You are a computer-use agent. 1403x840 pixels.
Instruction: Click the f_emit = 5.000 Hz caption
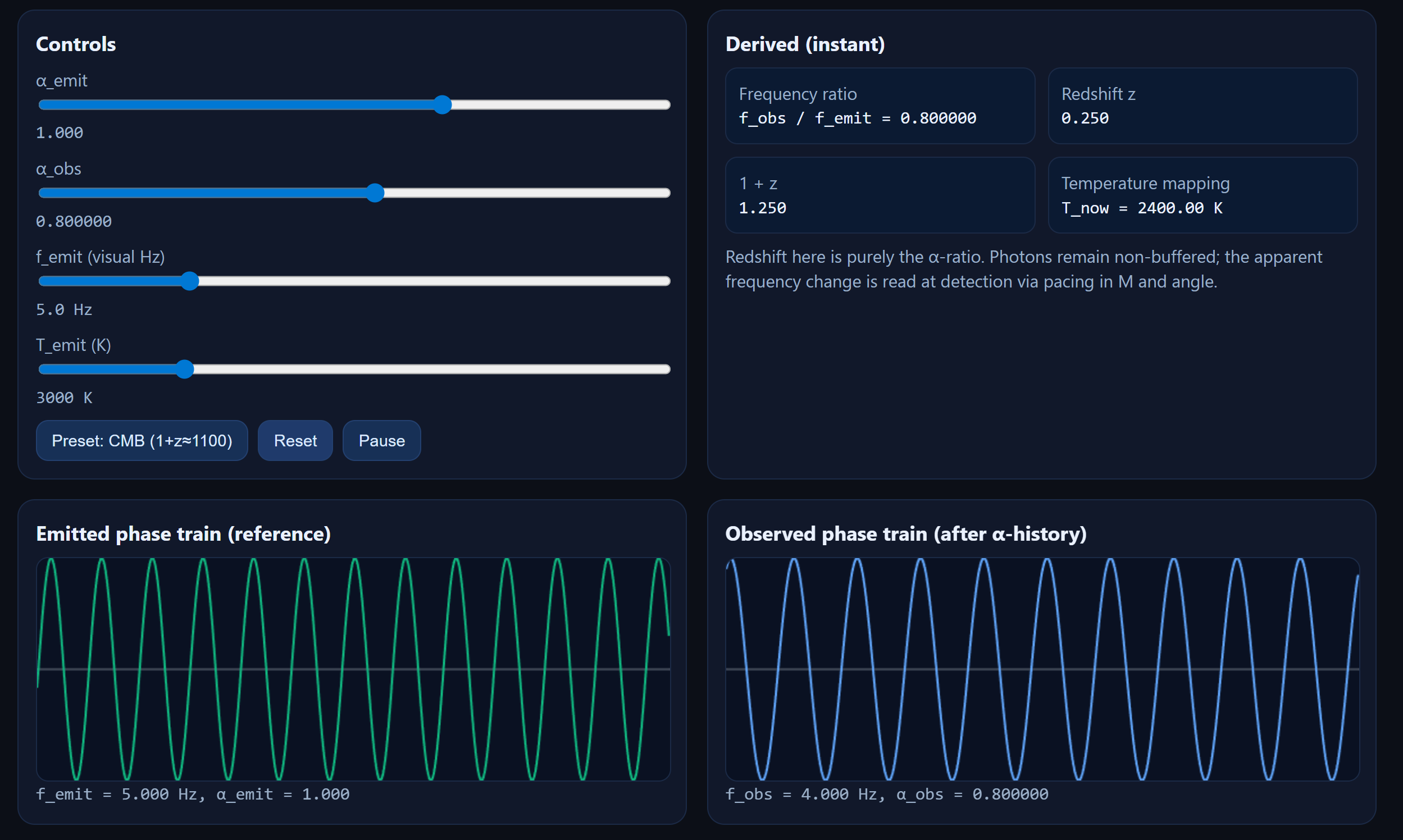tap(193, 794)
